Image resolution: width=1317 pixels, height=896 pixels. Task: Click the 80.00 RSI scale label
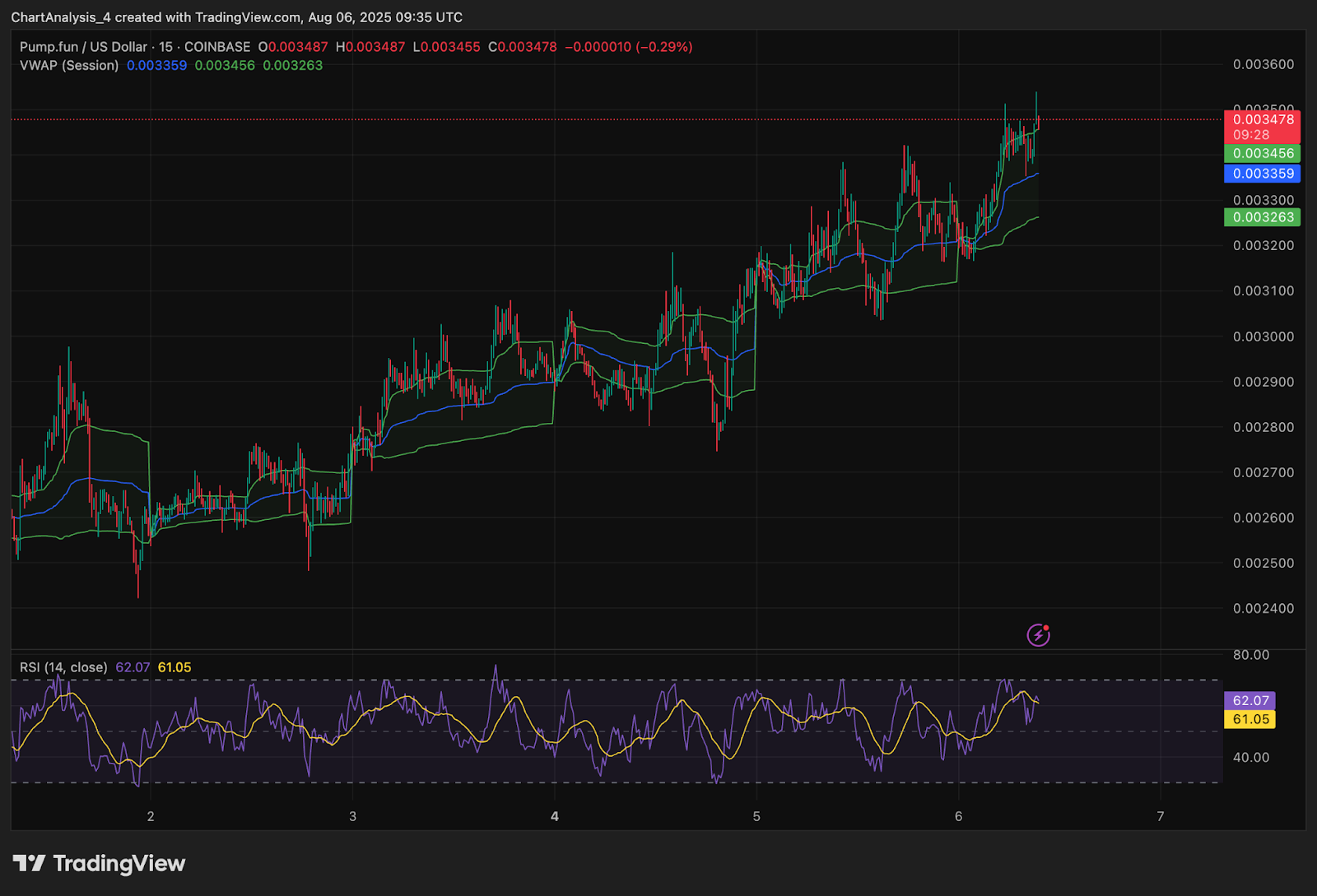click(x=1252, y=655)
